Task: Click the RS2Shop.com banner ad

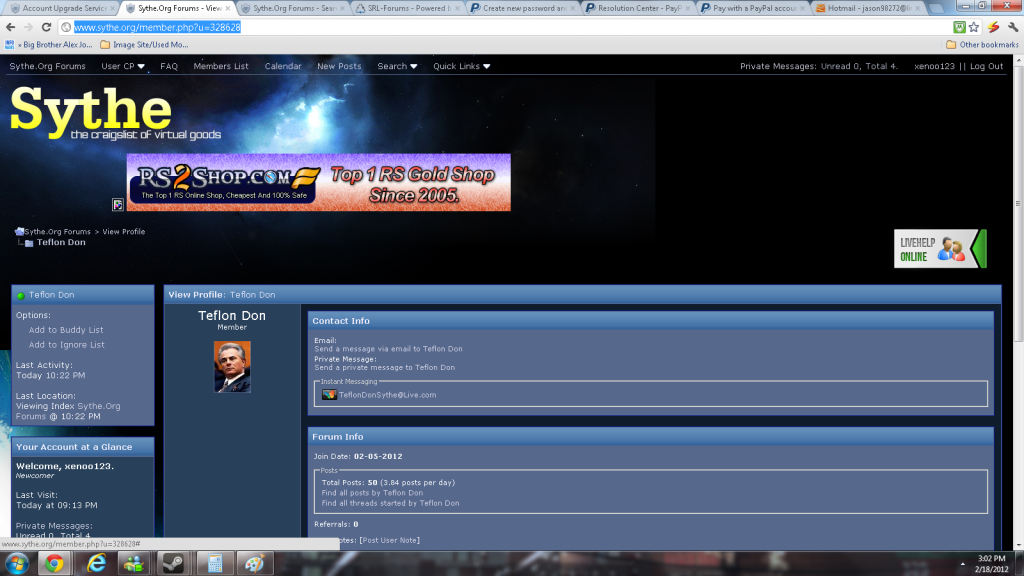Action: [x=319, y=182]
